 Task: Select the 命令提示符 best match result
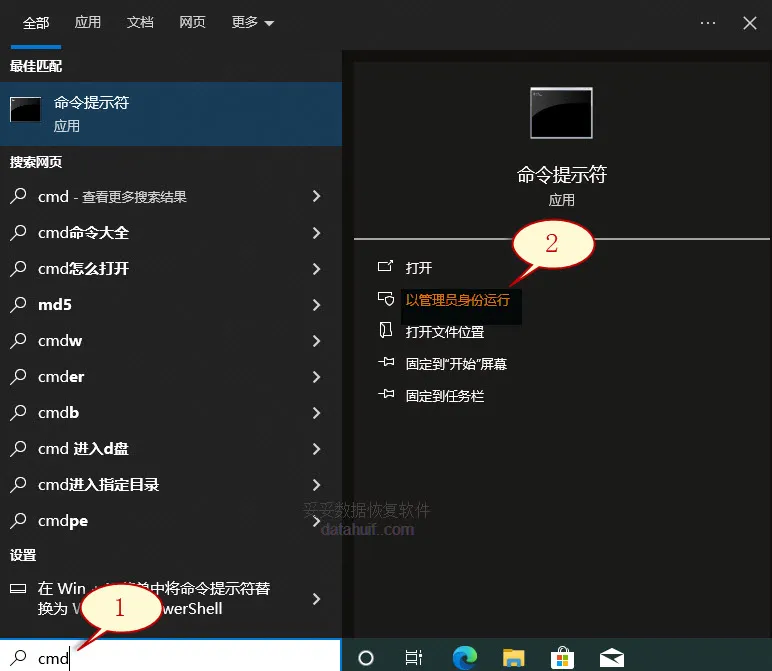pos(170,114)
